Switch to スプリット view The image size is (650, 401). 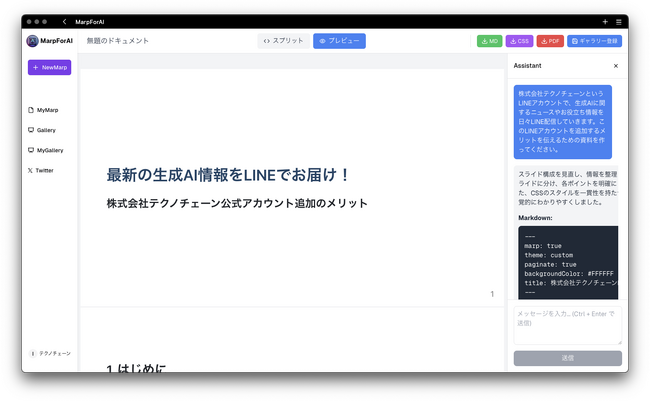(x=284, y=41)
